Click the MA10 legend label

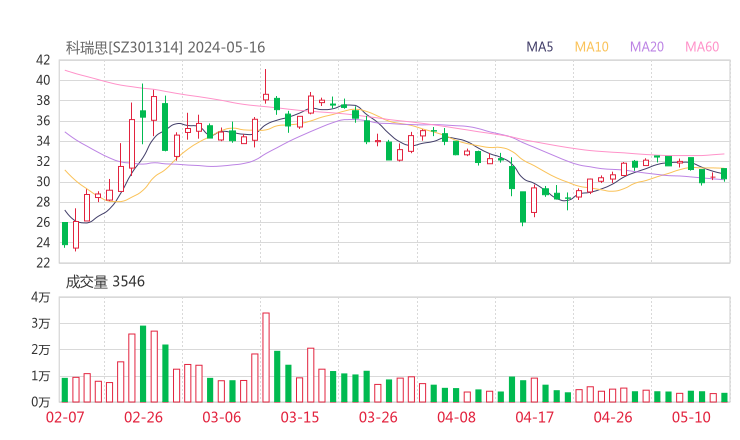pos(591,47)
